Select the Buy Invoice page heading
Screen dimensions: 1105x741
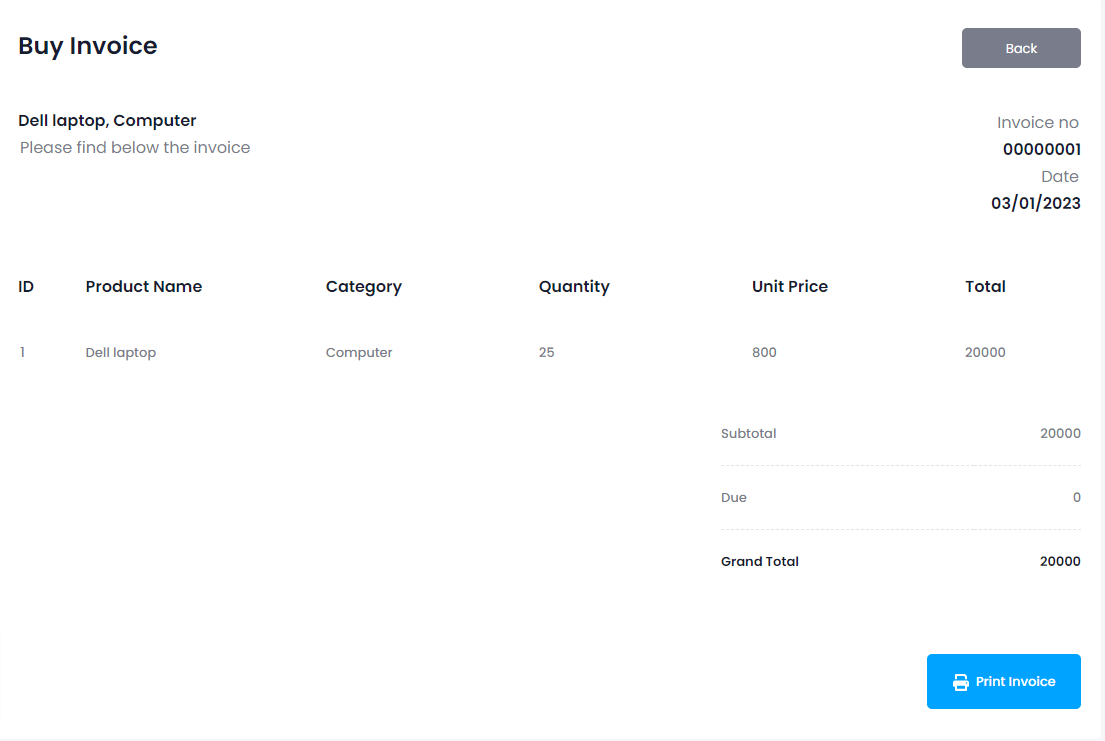pyautogui.click(x=88, y=46)
